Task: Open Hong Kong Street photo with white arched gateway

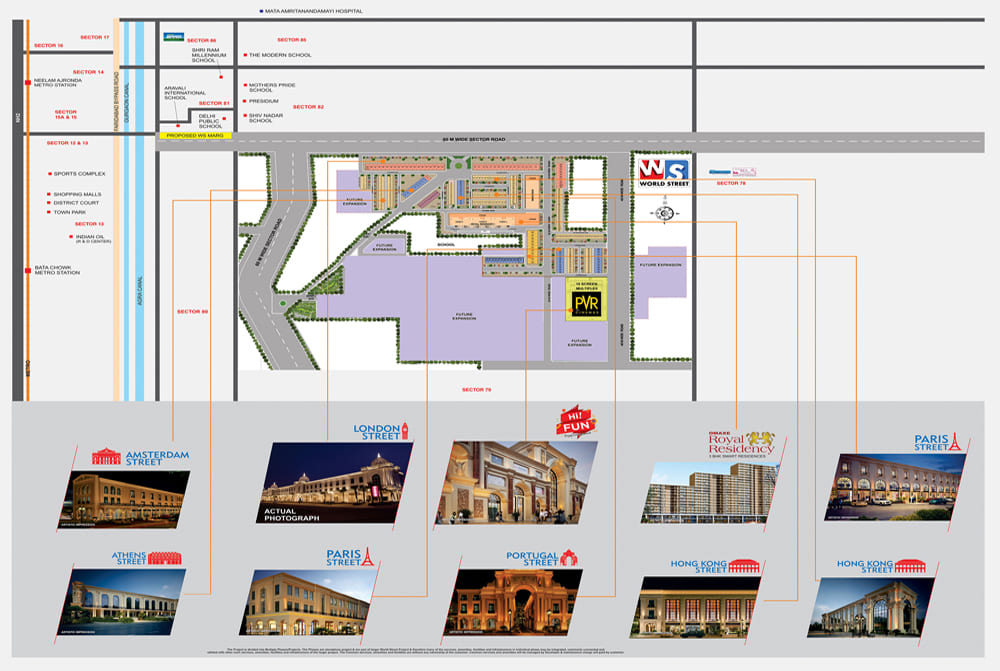Action: pyautogui.click(x=871, y=607)
